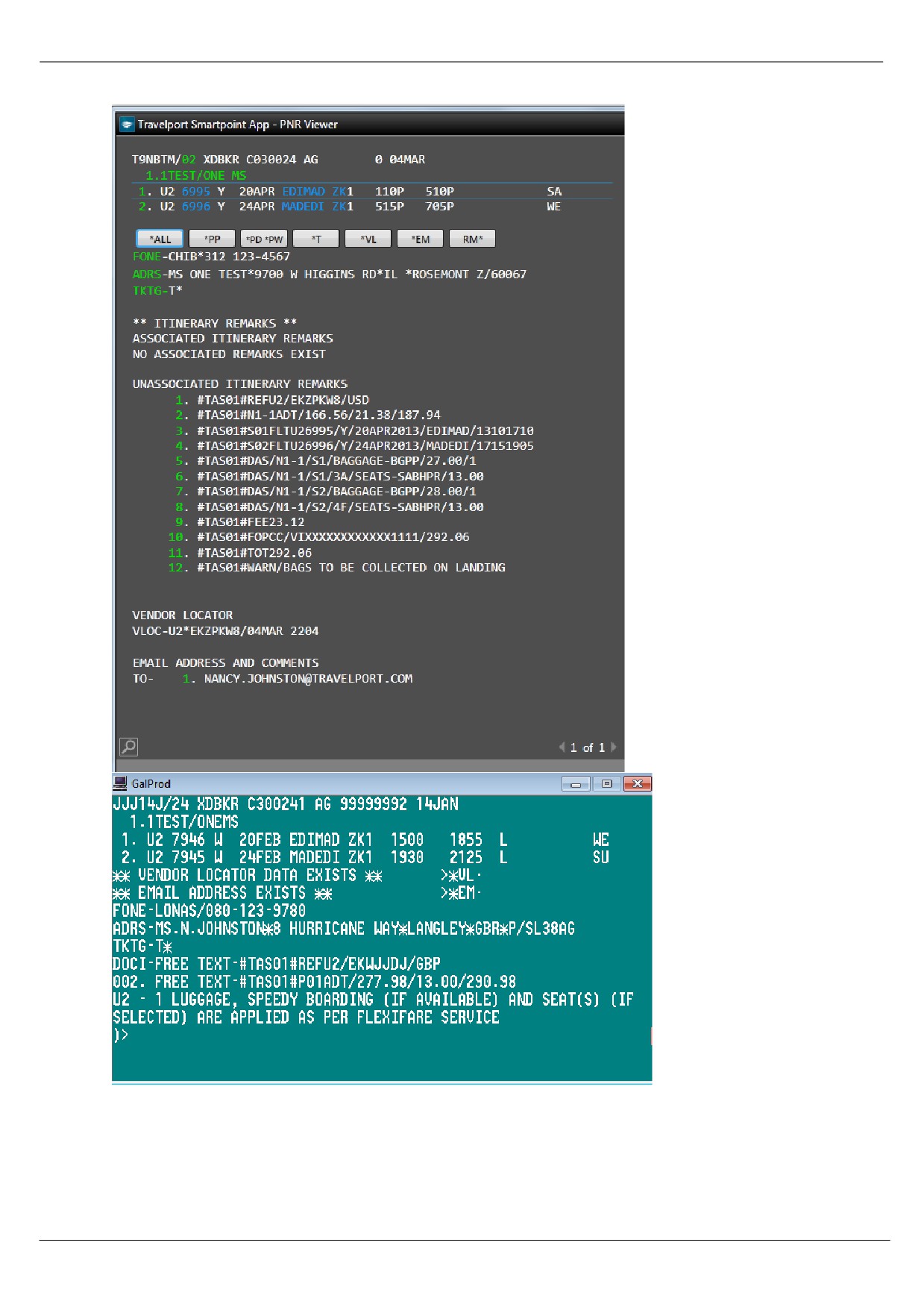Click the Travelport Smartpoint App title icon
Image resolution: width=924 pixels, height=1307 pixels.
pyautogui.click(x=127, y=125)
